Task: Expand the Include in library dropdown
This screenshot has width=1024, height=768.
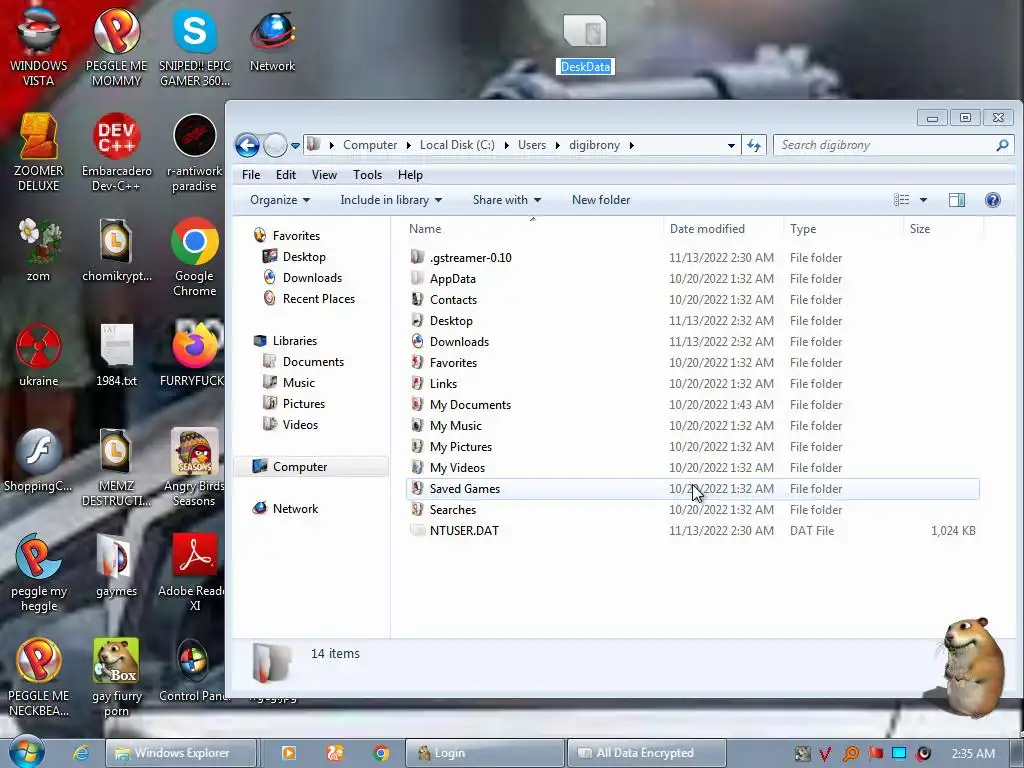Action: click(x=391, y=200)
